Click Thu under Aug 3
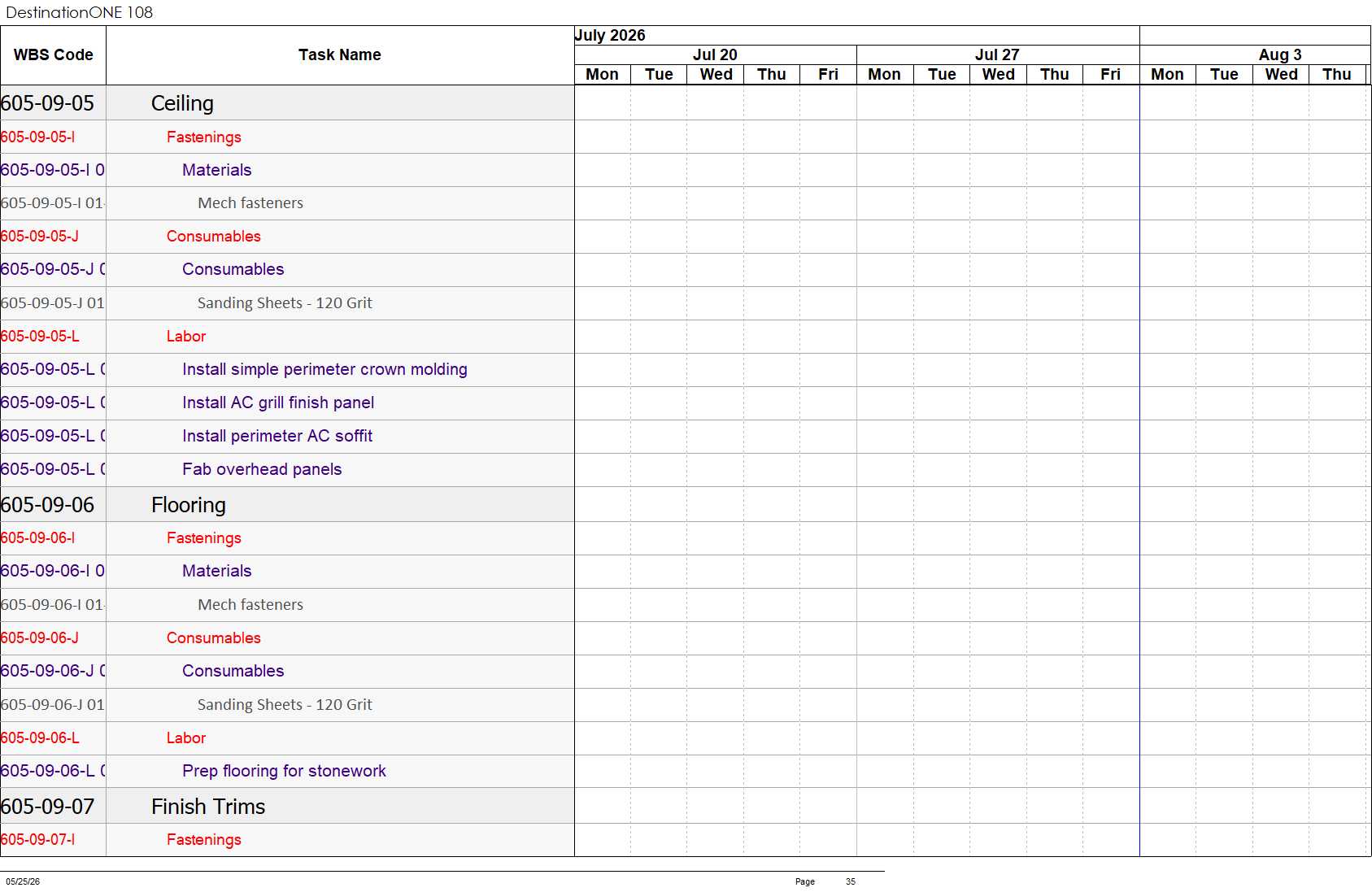This screenshot has width=1372, height=892. [1336, 75]
